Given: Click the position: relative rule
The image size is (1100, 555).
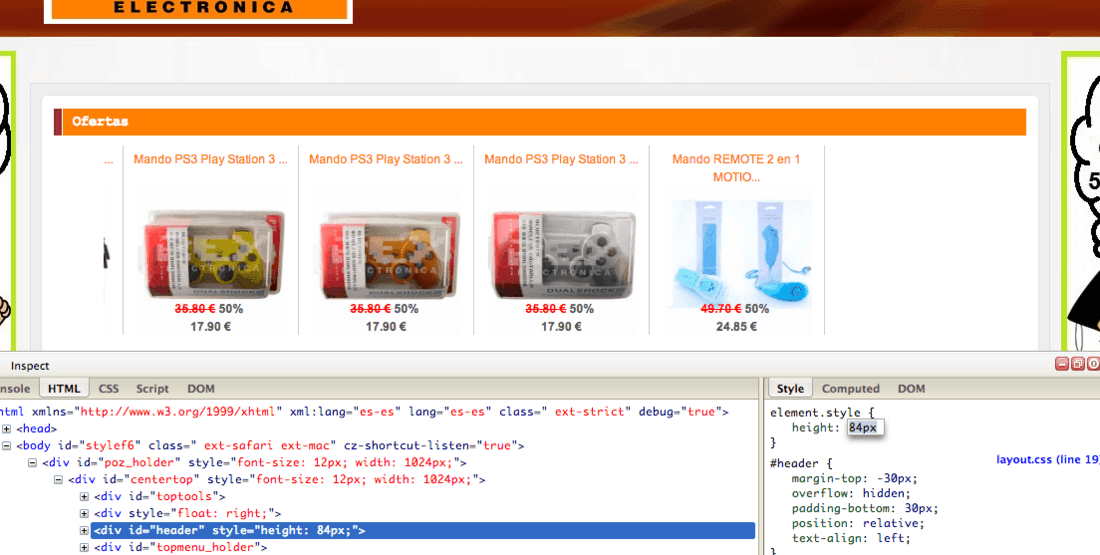Looking at the screenshot, I should pos(858,523).
